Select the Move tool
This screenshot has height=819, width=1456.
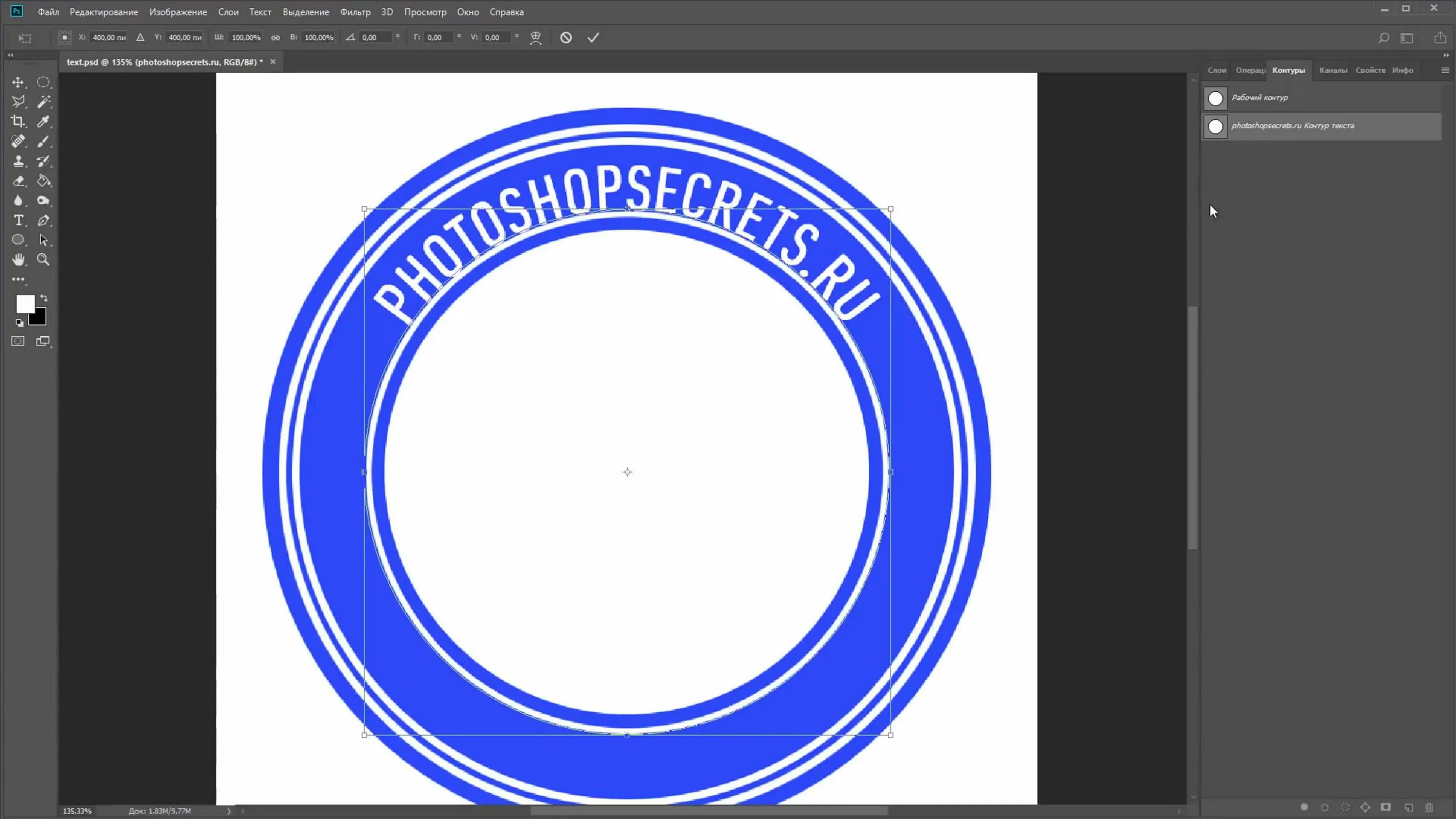pyautogui.click(x=18, y=82)
